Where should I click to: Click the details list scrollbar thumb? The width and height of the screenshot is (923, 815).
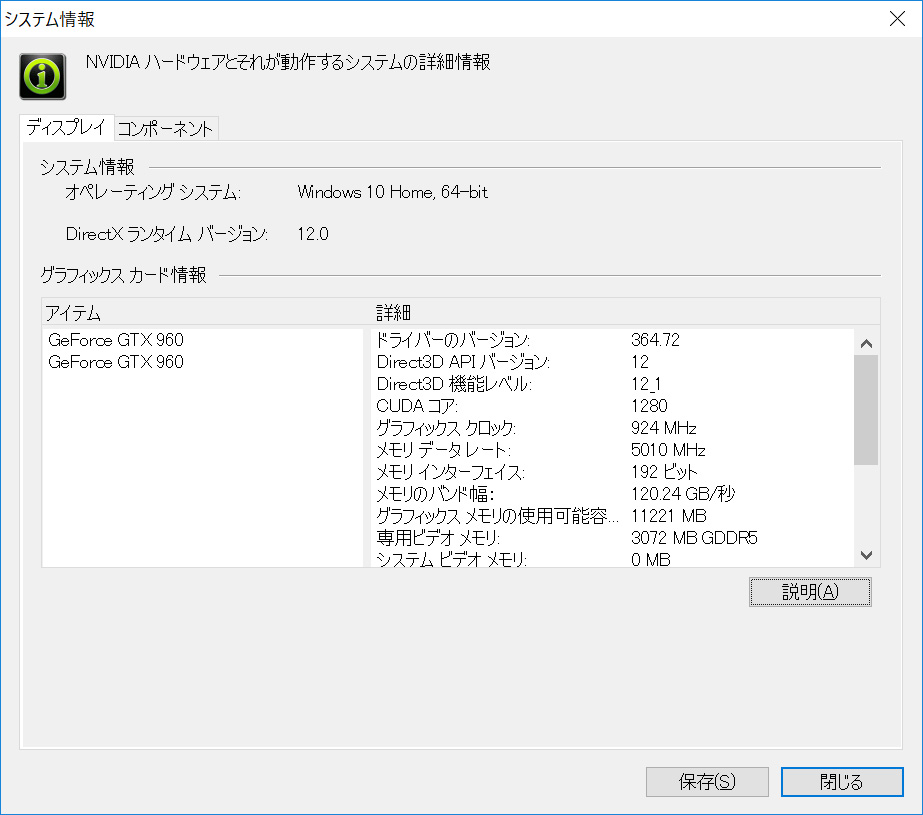[x=866, y=410]
